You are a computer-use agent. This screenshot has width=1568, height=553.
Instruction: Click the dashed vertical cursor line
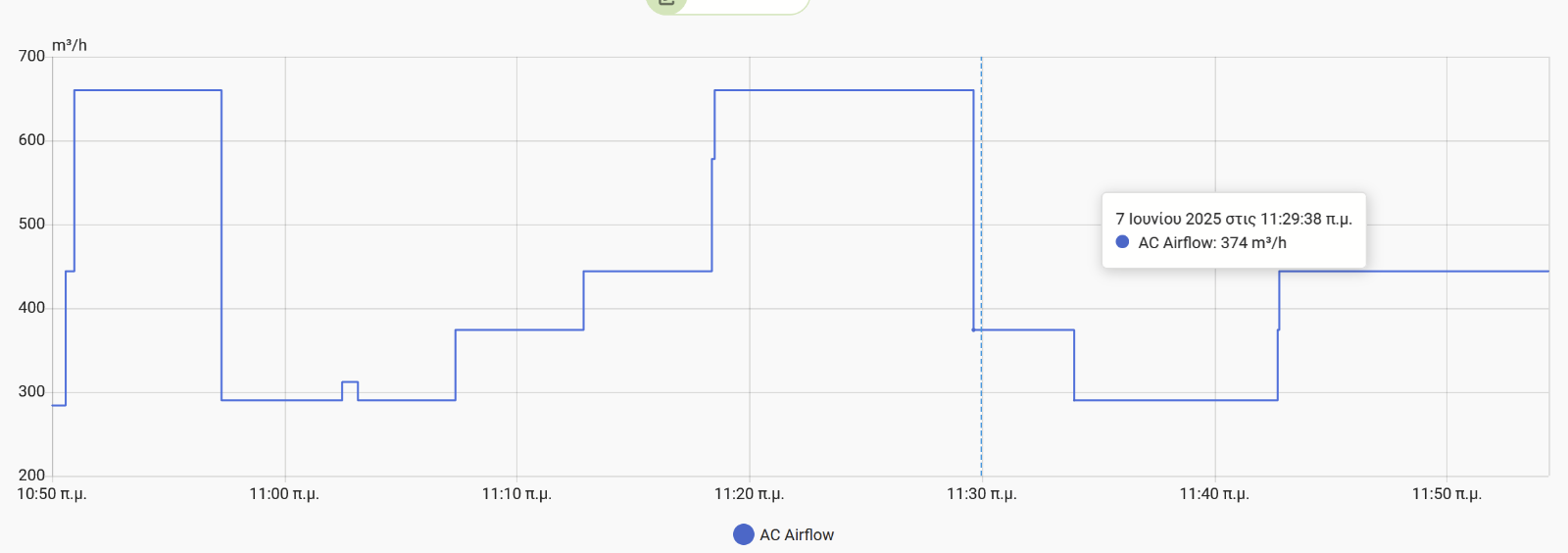point(981,267)
